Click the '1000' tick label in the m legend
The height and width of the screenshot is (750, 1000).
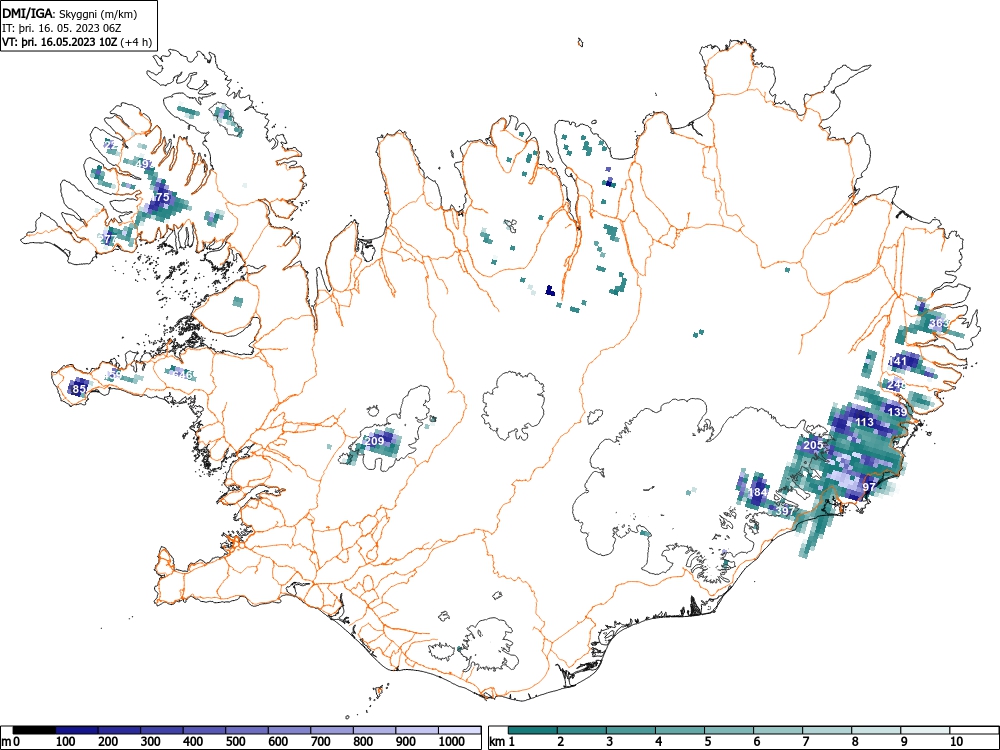point(451,742)
